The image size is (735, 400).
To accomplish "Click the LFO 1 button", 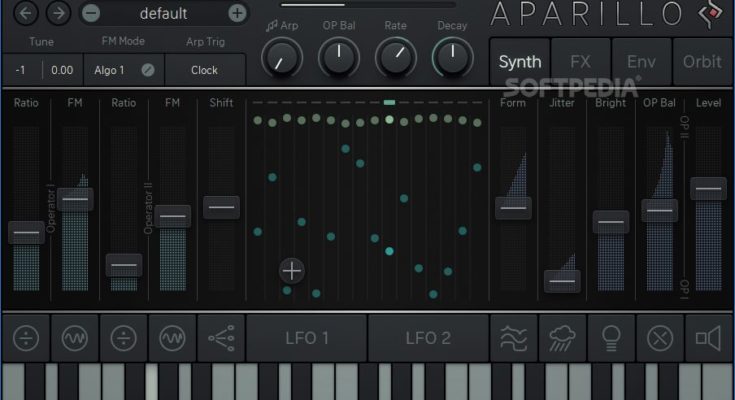I will 307,339.
